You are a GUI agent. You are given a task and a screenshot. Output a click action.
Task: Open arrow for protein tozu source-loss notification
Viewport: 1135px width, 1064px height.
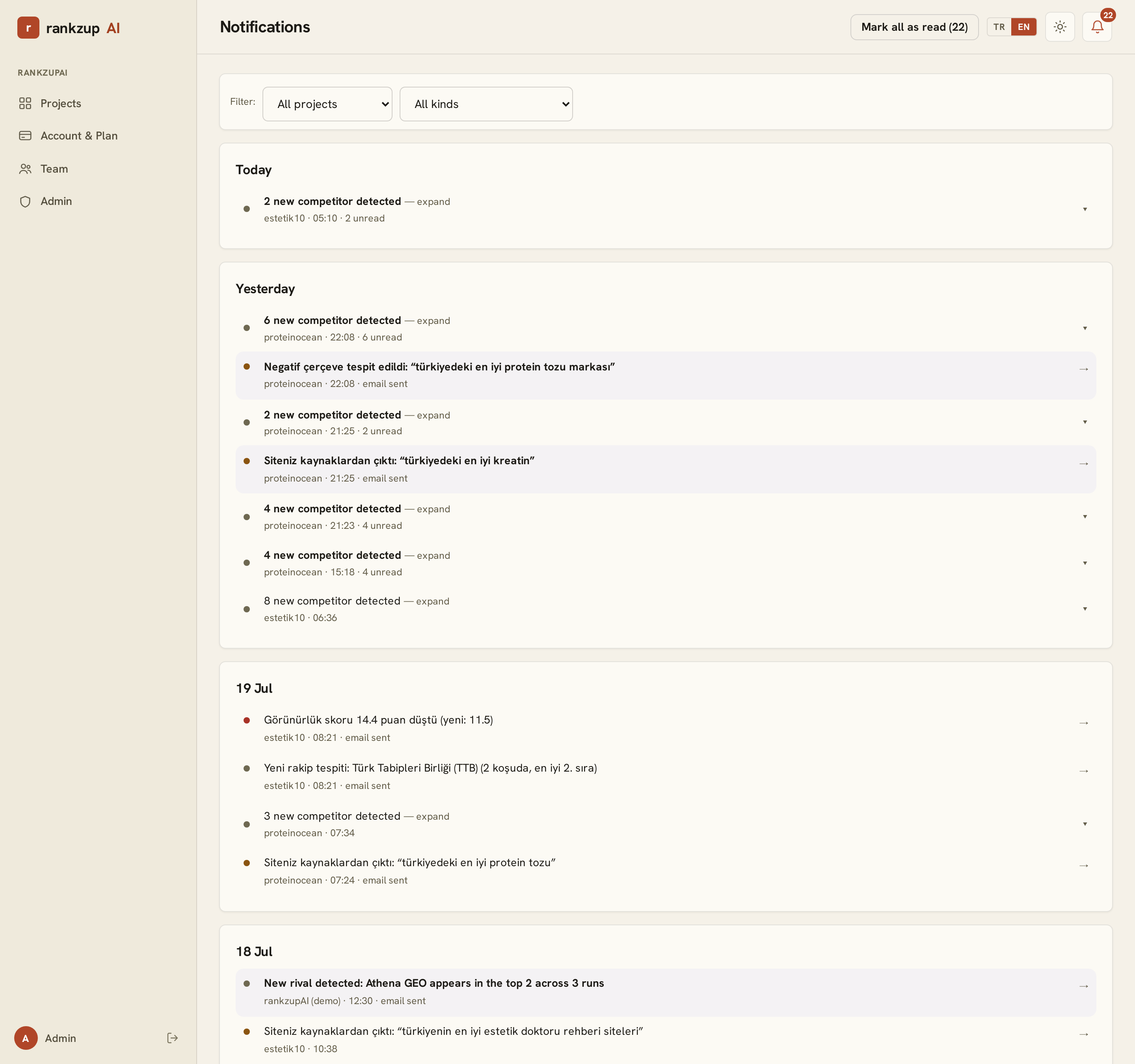1084,866
